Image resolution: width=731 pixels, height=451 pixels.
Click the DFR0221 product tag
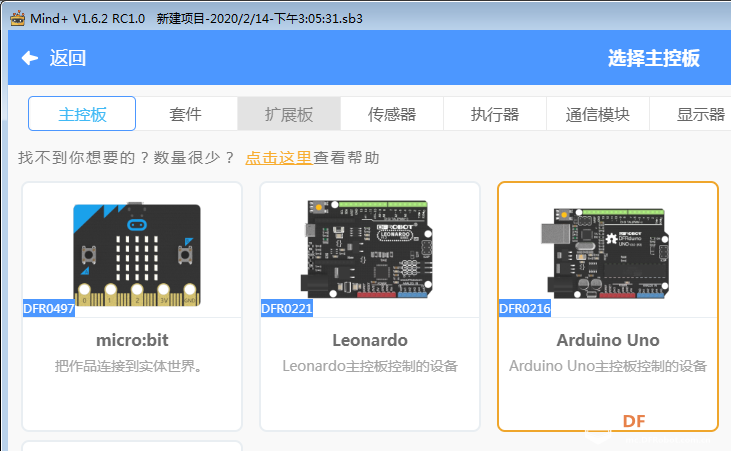[287, 309]
